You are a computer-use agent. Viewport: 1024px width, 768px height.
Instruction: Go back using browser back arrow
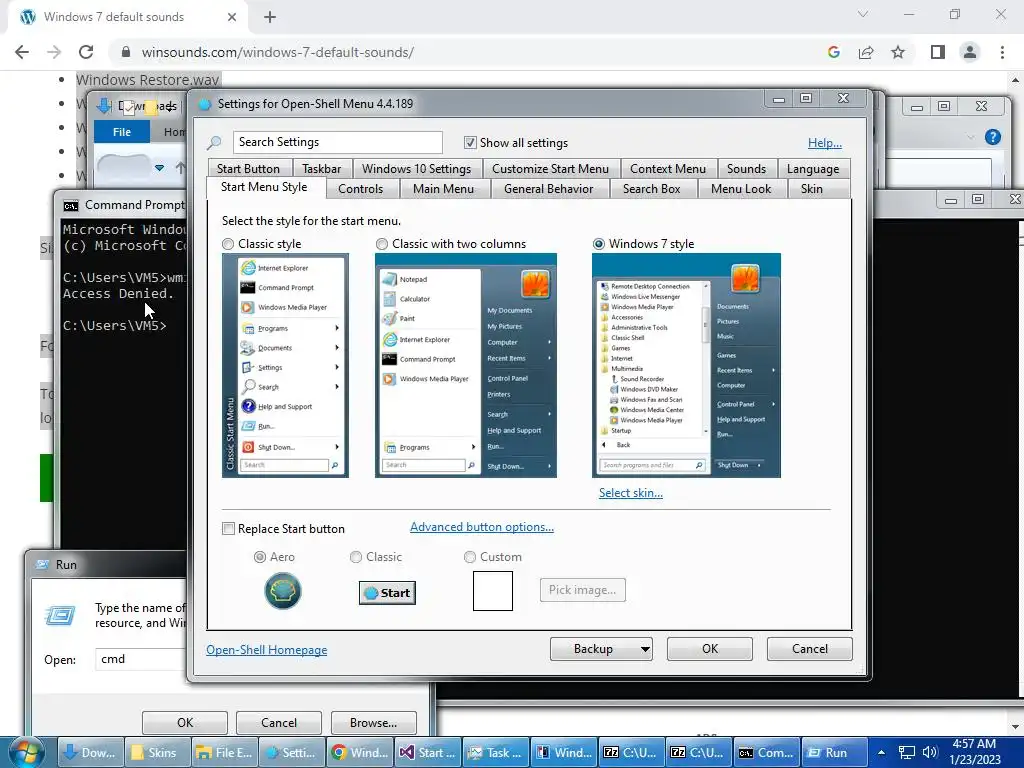tap(22, 52)
